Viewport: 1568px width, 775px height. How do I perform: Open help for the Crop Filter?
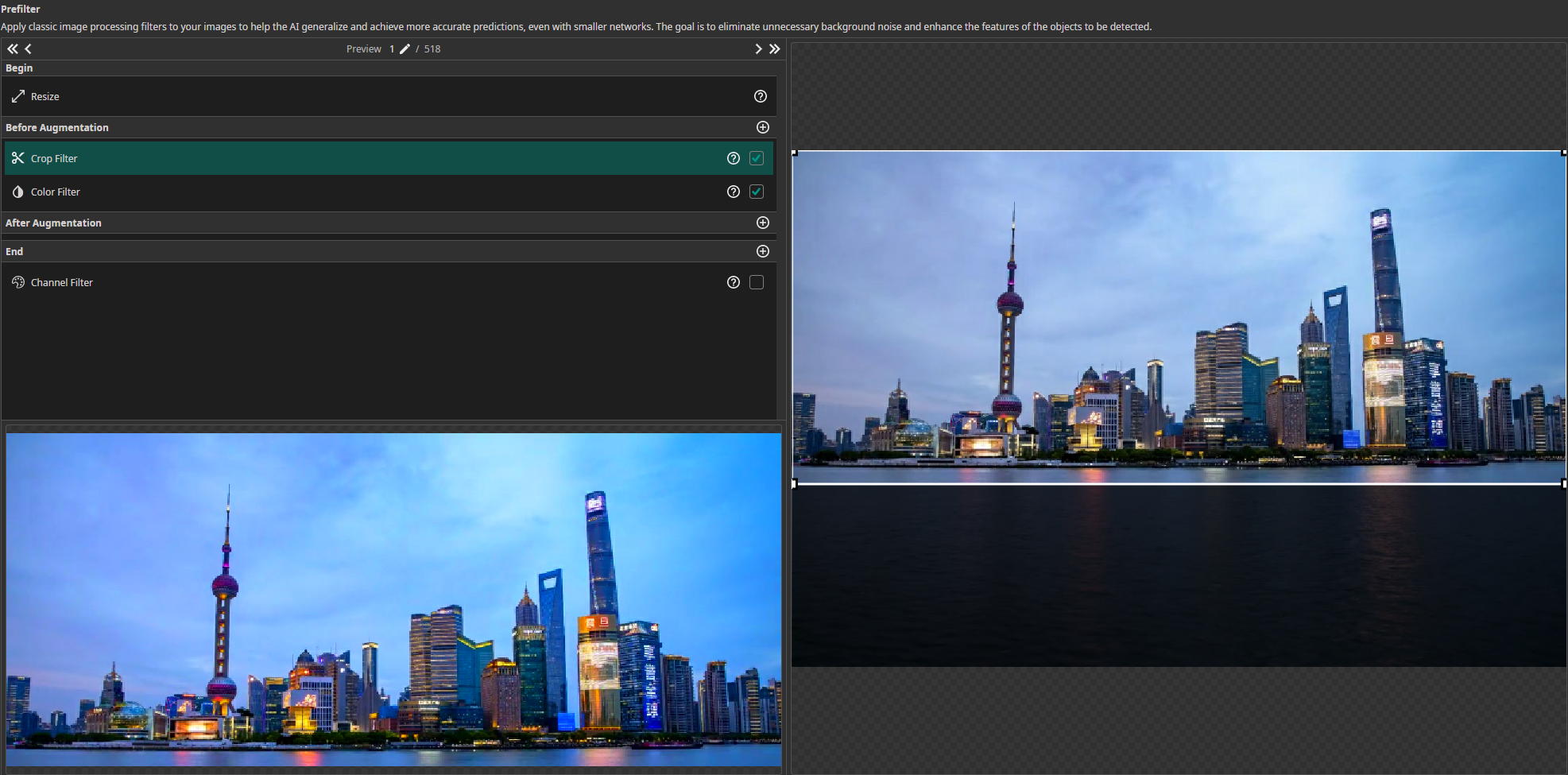[733, 157]
